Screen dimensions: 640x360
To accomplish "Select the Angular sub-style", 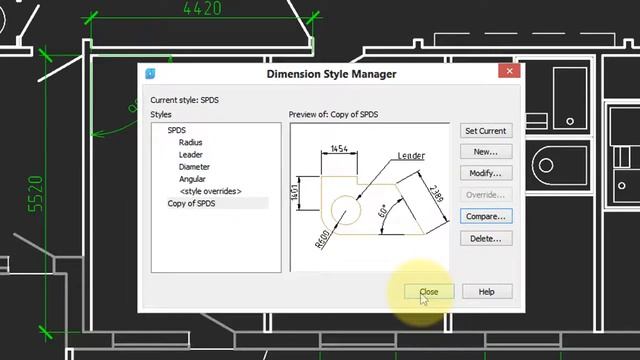I will click(x=192, y=179).
